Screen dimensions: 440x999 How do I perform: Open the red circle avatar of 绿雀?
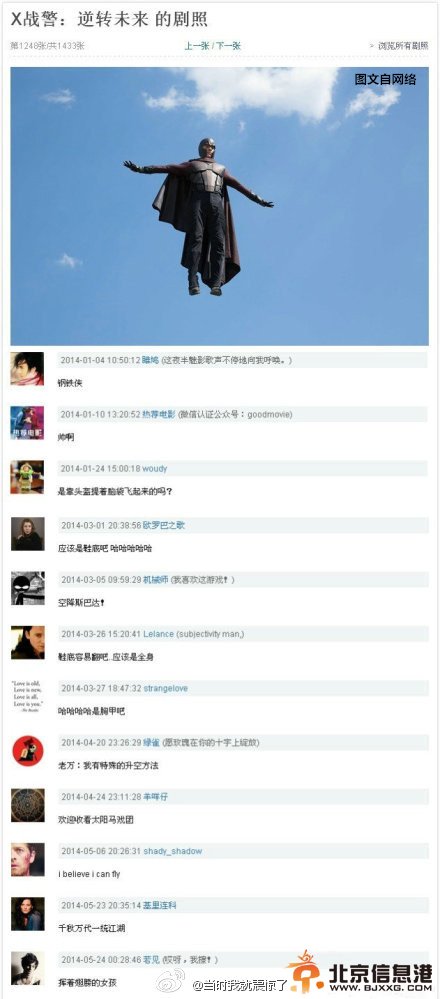[27, 751]
